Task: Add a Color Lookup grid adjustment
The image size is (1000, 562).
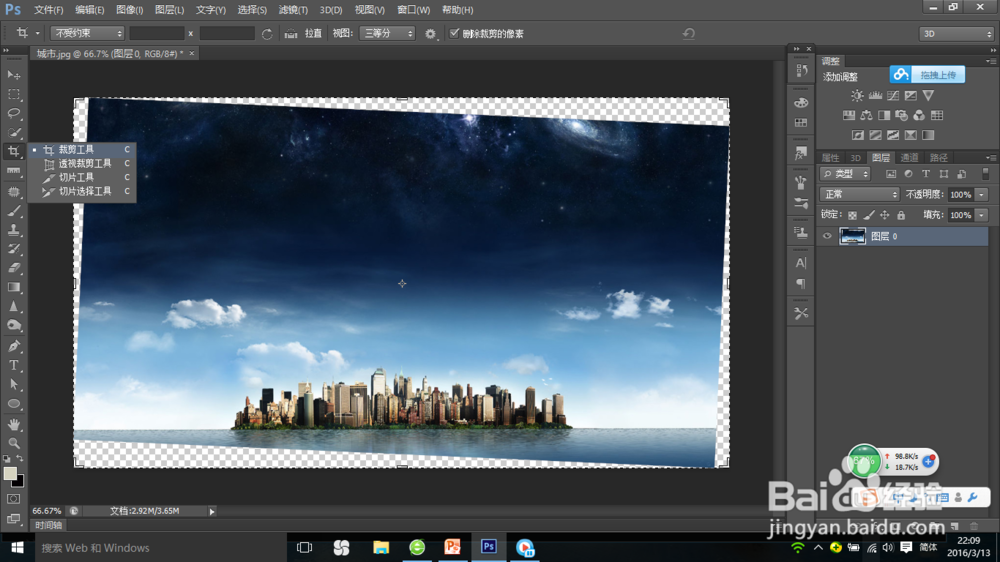Action: tap(937, 115)
